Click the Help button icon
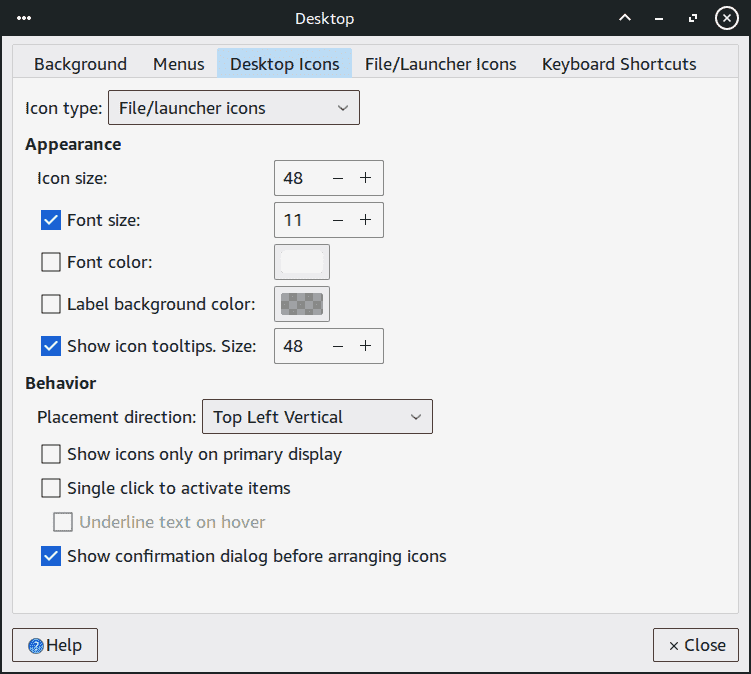 (36, 646)
